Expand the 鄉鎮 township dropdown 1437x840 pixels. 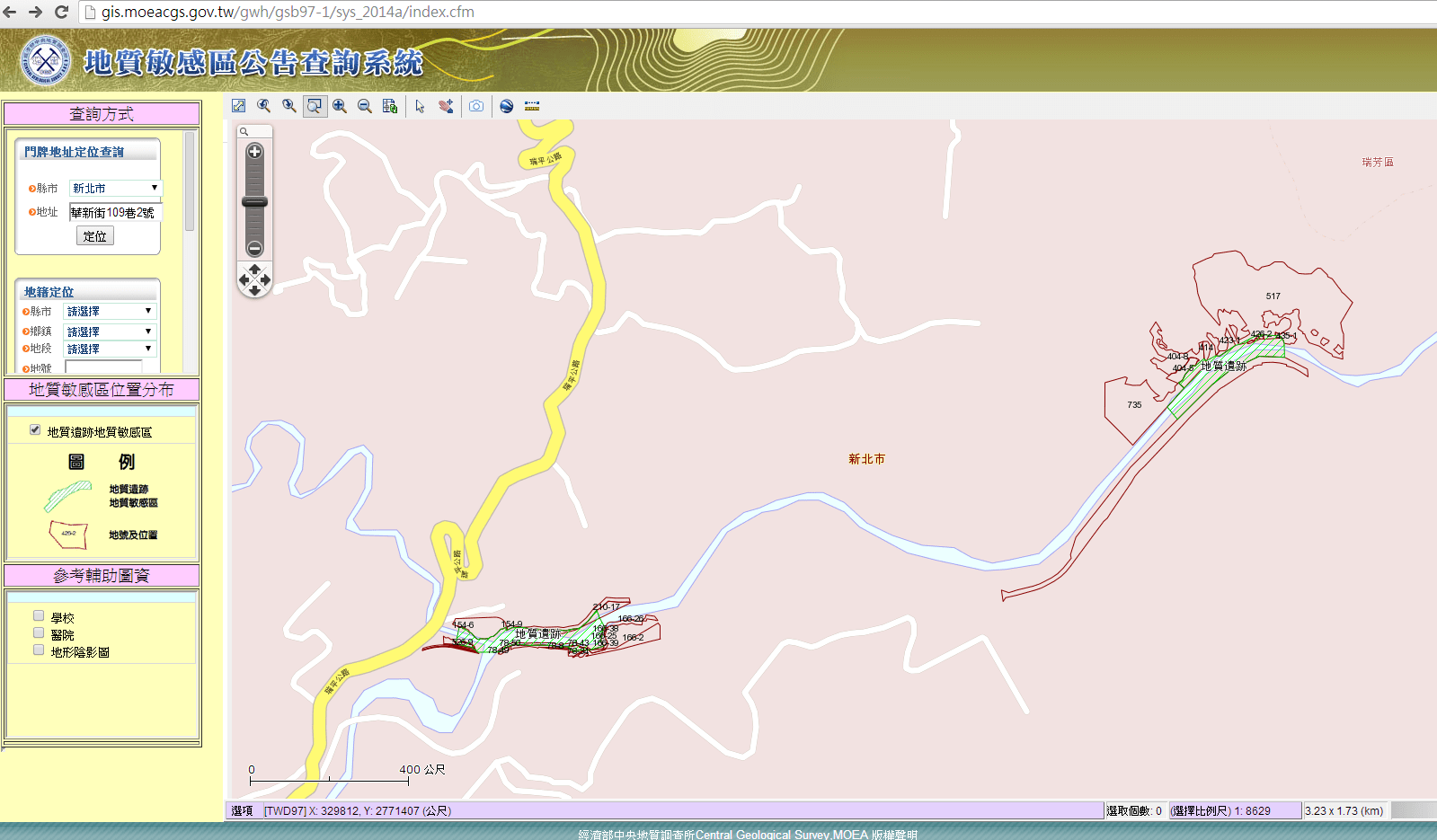[110, 332]
